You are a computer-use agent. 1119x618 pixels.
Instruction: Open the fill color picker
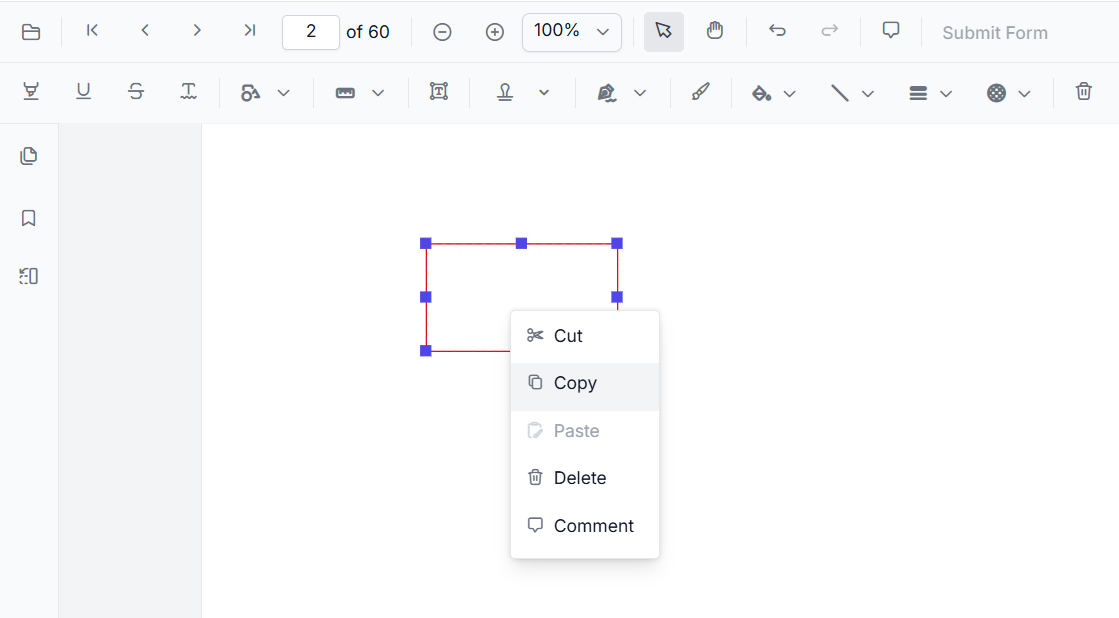pyautogui.click(x=764, y=92)
